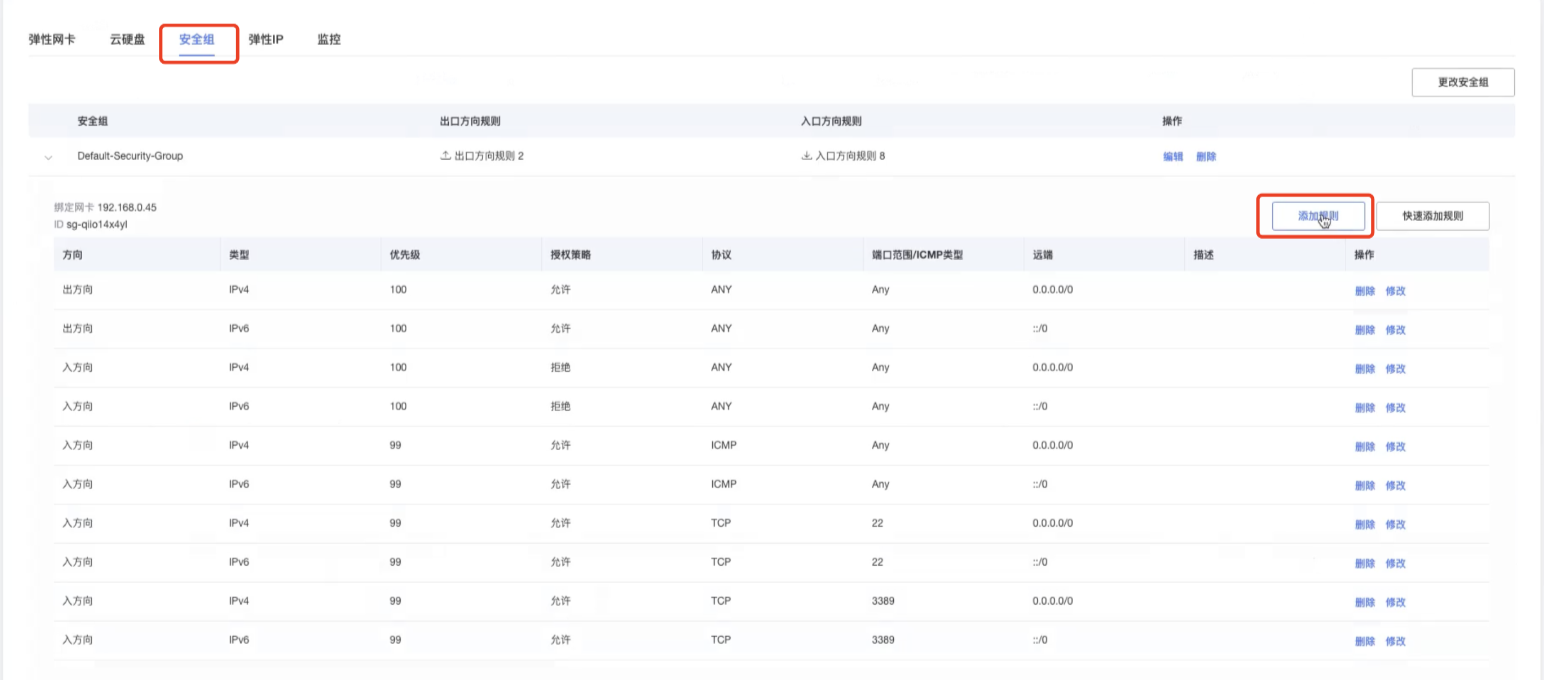Screen dimensions: 1544x680
Task: Open the 弹性网卡 tab
Action: (x=51, y=40)
